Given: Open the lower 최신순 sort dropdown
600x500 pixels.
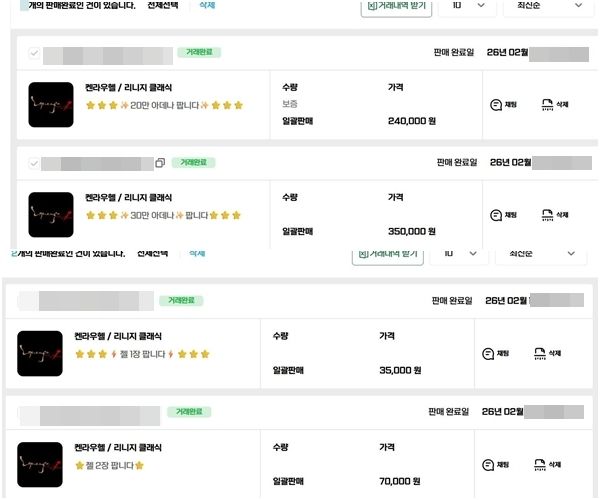Looking at the screenshot, I should [x=540, y=254].
